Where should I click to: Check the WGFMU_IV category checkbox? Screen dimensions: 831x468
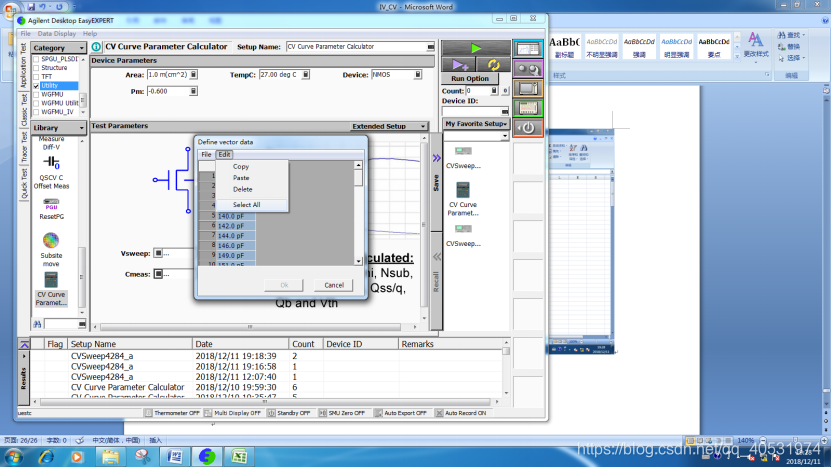pyautogui.click(x=36, y=112)
